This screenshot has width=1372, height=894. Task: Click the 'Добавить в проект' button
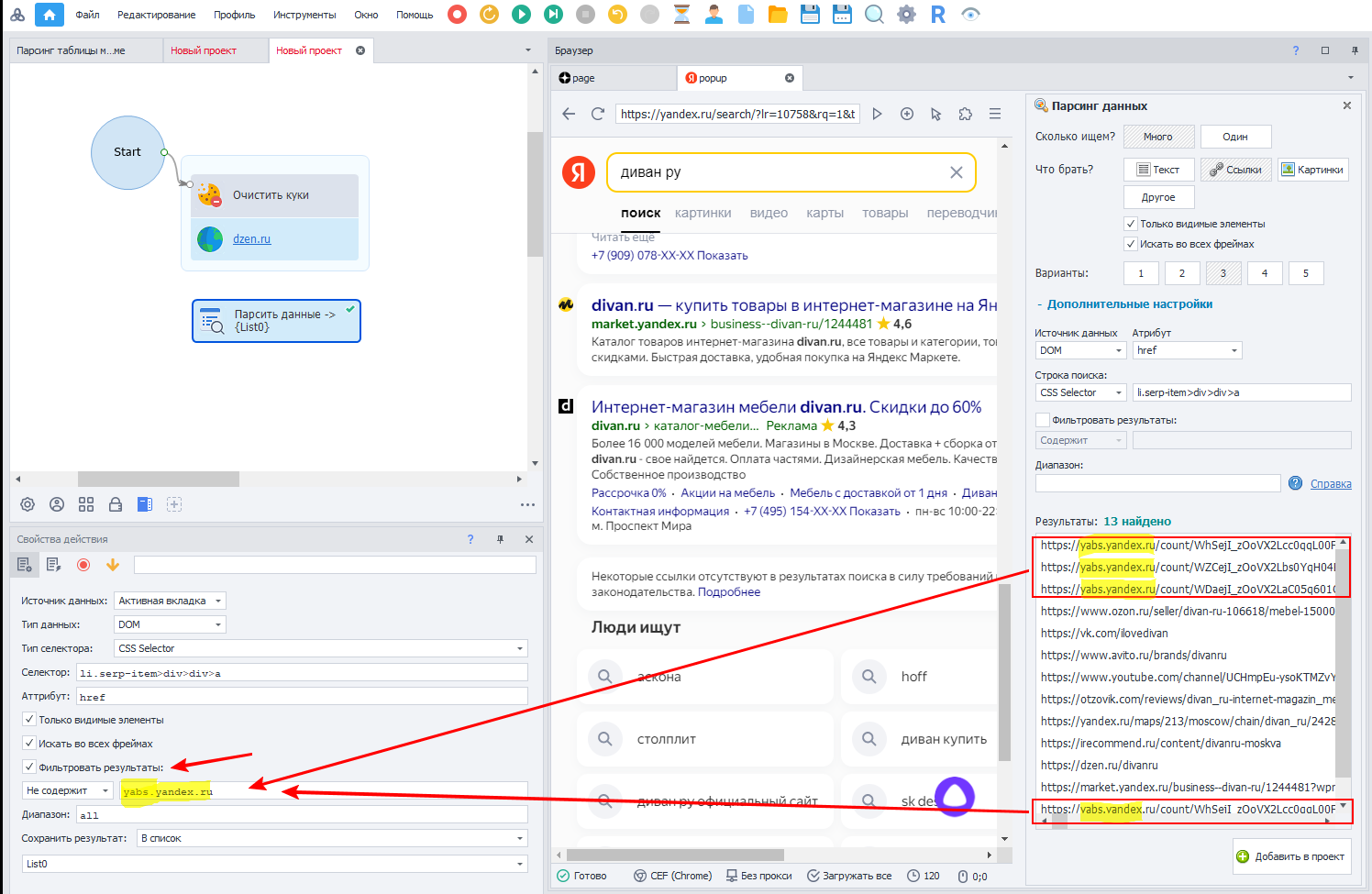click(1291, 856)
